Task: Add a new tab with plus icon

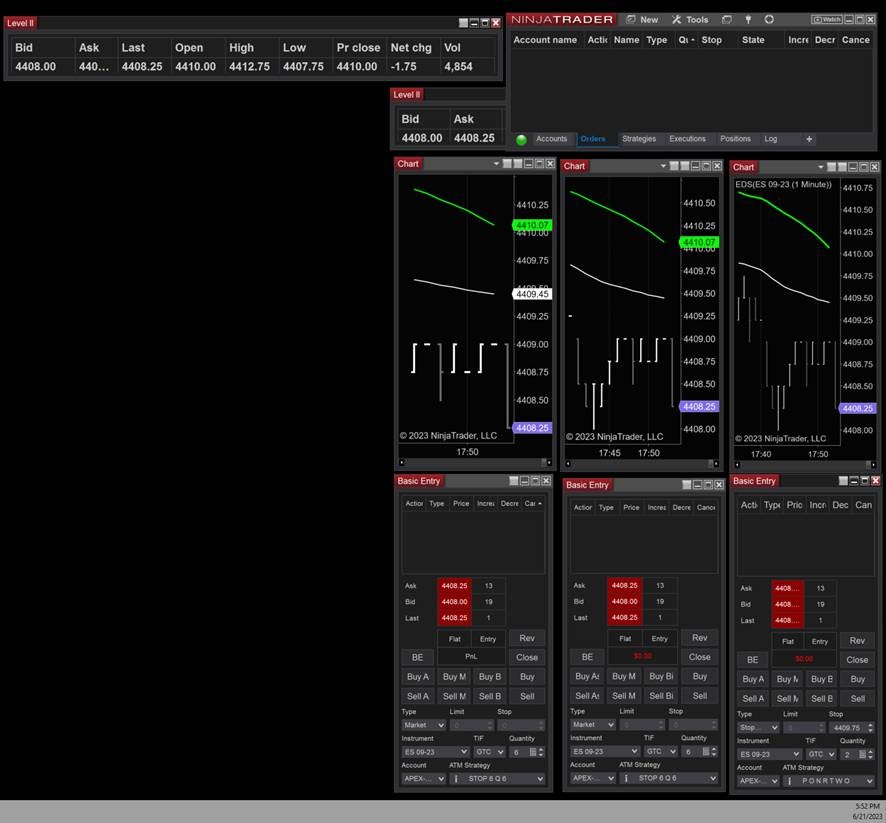Action: 809,139
